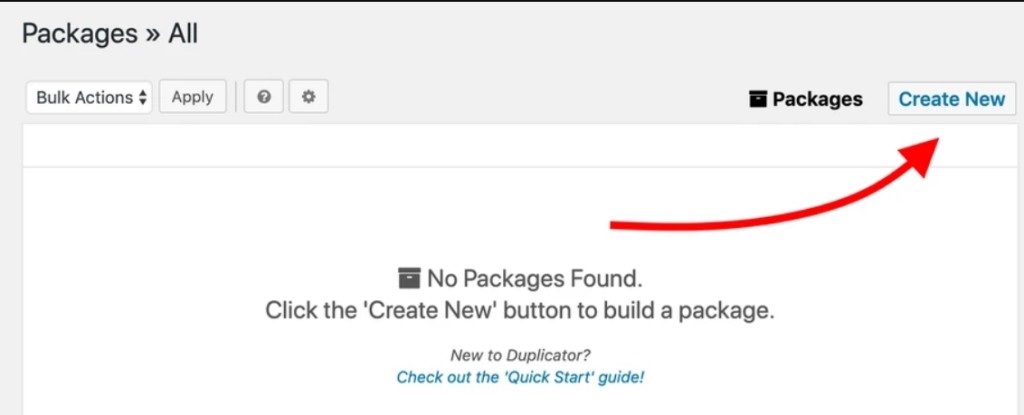Screen dimensions: 1024x415
Task: Click the Apply button
Action: pos(193,97)
